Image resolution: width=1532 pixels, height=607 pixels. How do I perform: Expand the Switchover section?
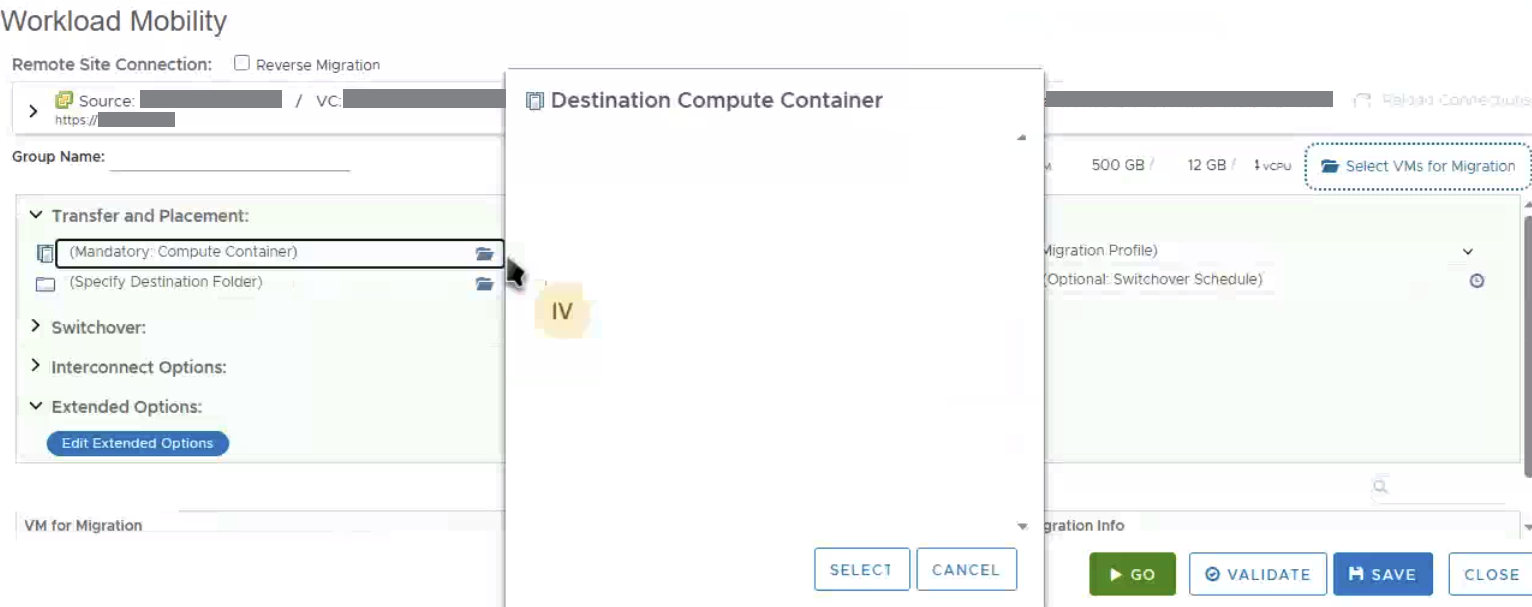[x=36, y=326]
